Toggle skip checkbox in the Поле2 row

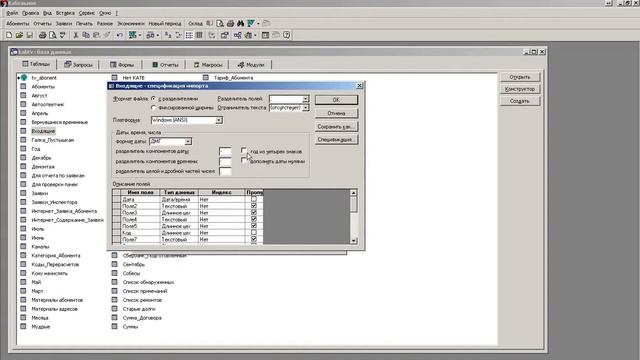pyautogui.click(x=253, y=206)
